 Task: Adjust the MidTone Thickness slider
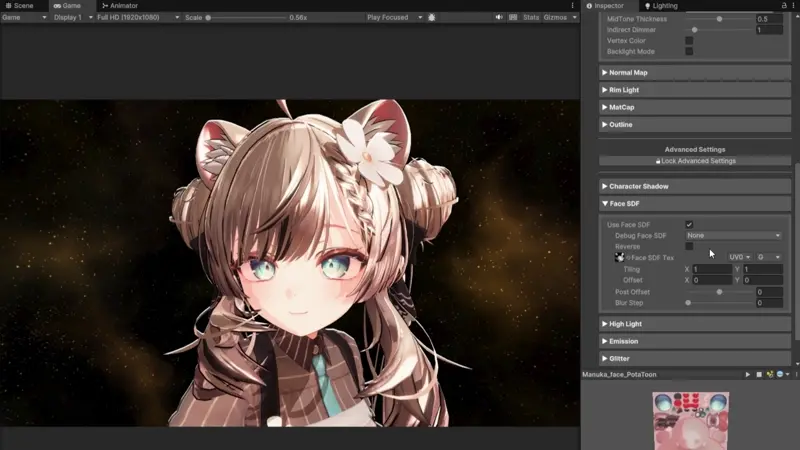pyautogui.click(x=719, y=19)
